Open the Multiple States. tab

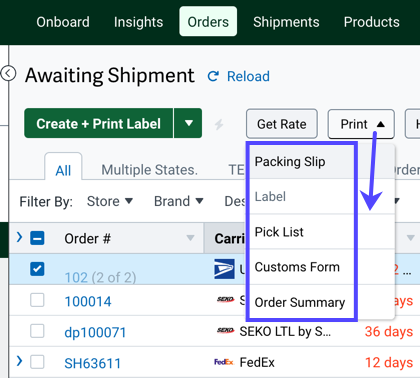[x=149, y=170]
